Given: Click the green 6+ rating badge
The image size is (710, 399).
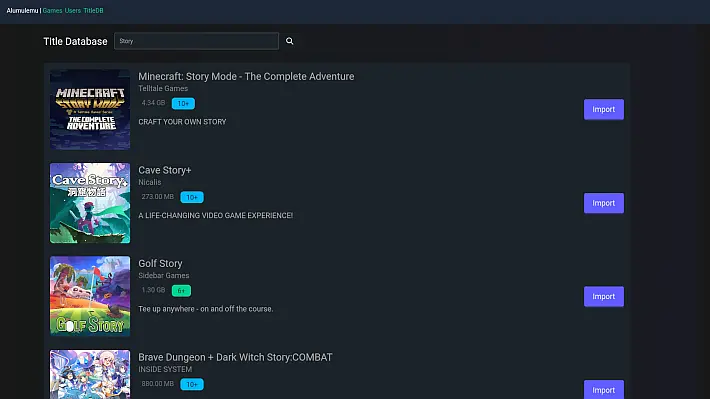Looking at the screenshot, I should click(181, 291).
